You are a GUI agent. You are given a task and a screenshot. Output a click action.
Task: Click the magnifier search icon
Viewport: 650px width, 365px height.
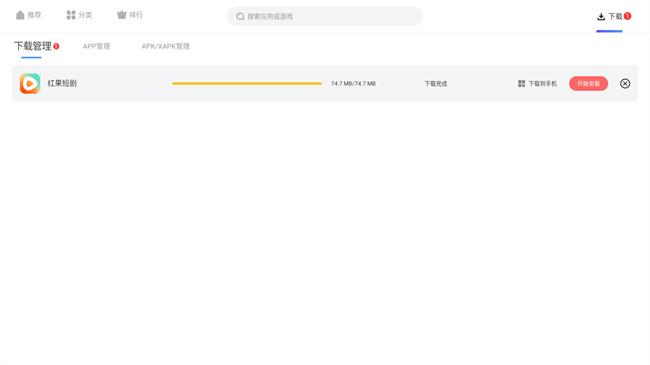[x=240, y=17]
